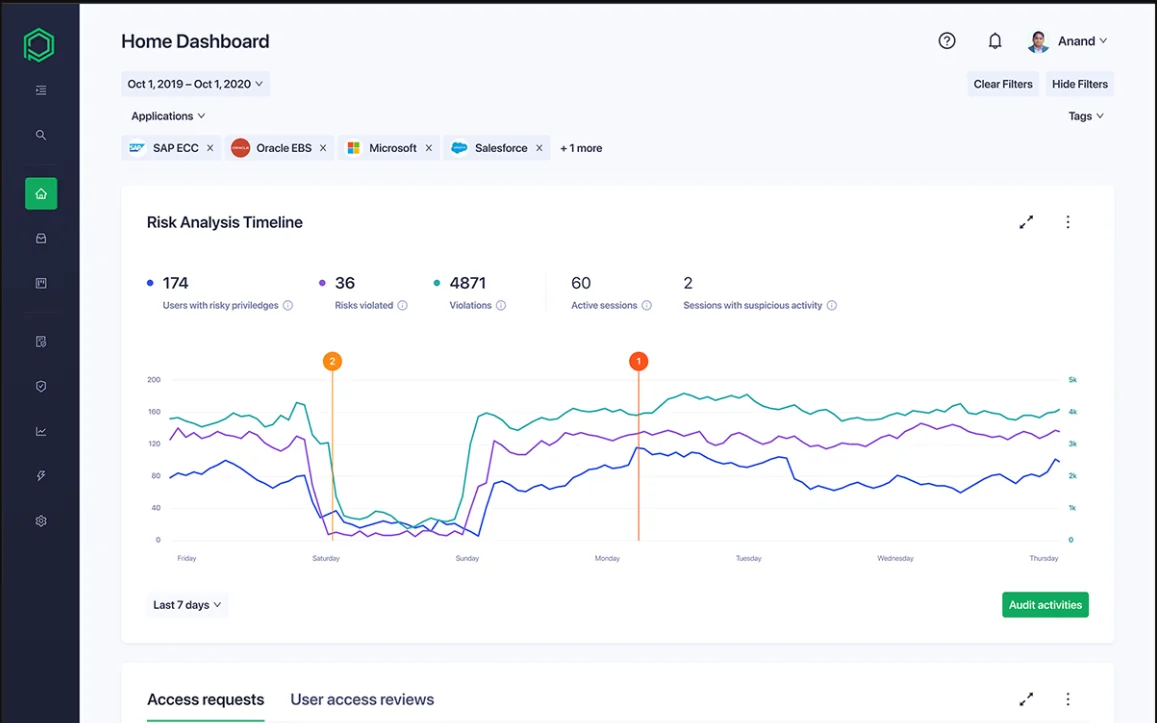Switch to the Access requests tab

(x=206, y=699)
